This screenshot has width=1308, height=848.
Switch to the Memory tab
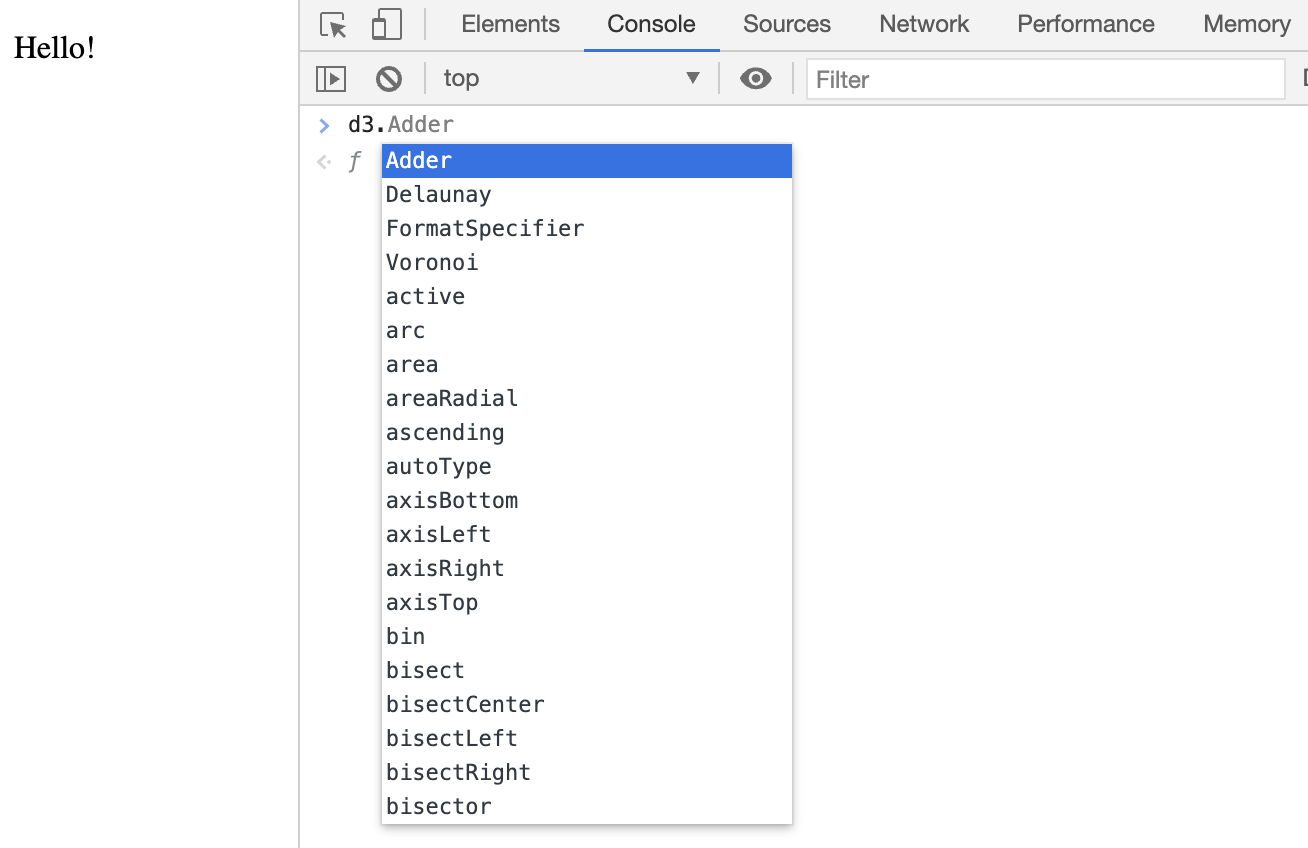pos(1247,24)
